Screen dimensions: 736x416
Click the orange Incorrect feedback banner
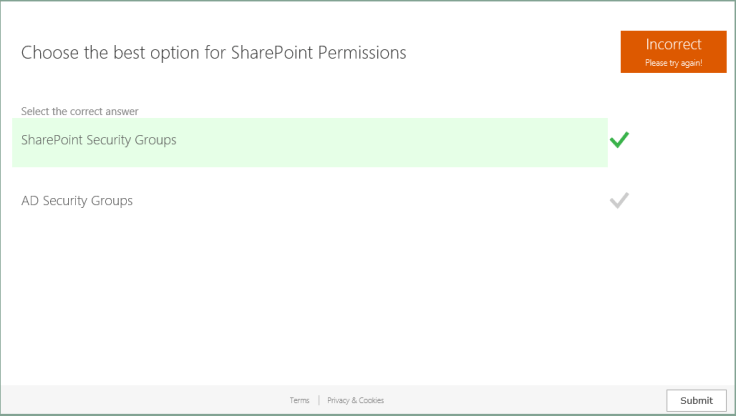coord(673,51)
